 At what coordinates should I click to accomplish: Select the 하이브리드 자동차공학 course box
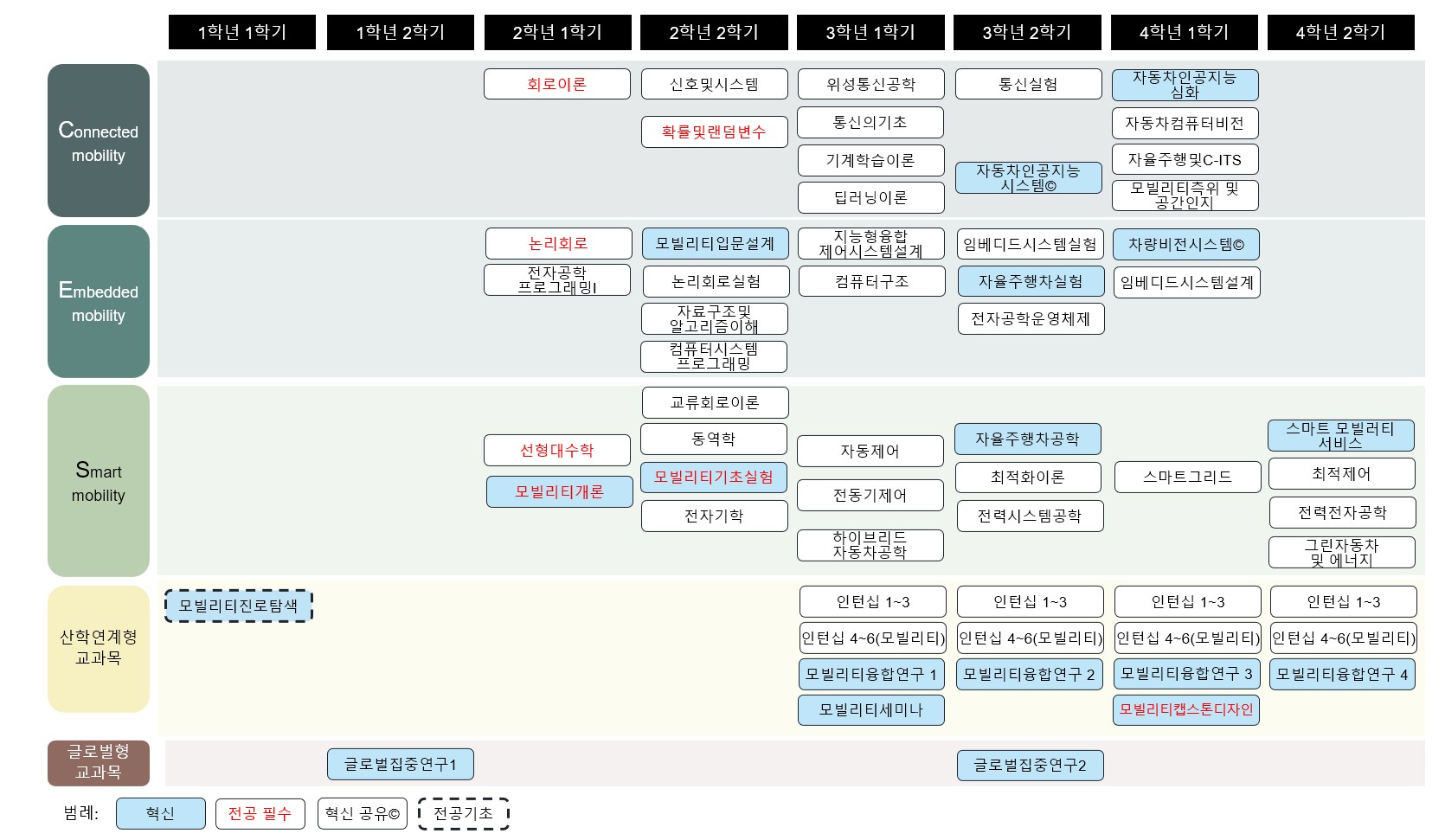[x=870, y=546]
